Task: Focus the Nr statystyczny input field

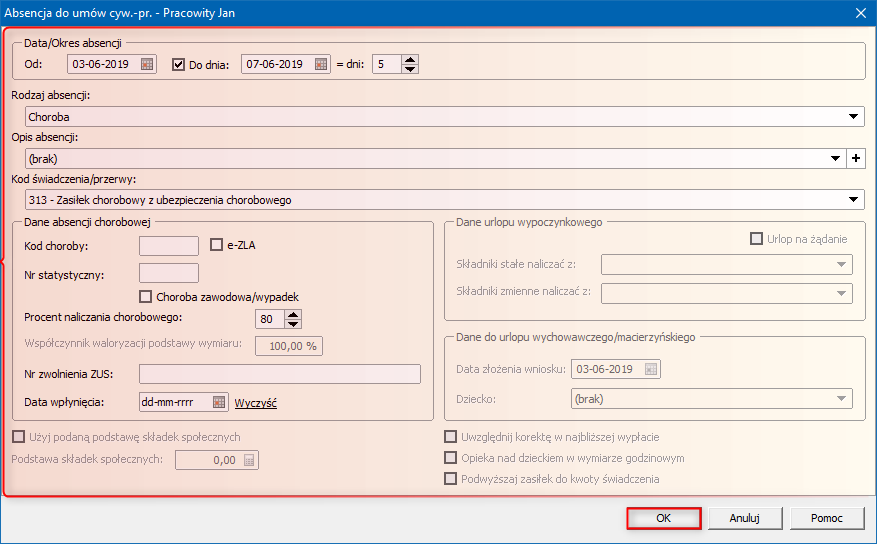Action: click(169, 273)
